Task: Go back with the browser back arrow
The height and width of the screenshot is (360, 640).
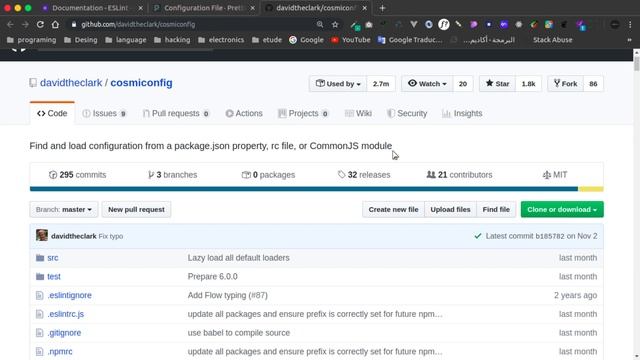Action: 10,24
